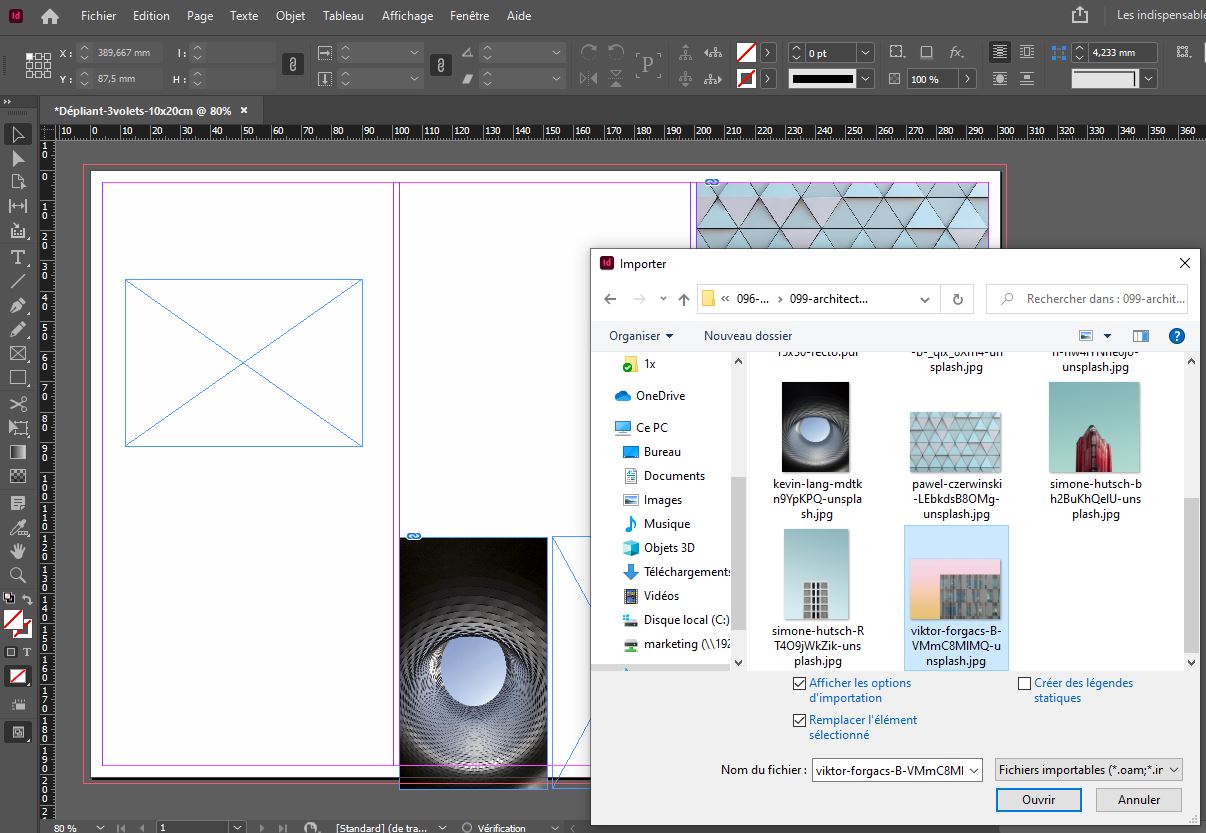Toggle constrain scaling proportions link icon
The height and width of the screenshot is (833, 1206).
pyautogui.click(x=440, y=65)
